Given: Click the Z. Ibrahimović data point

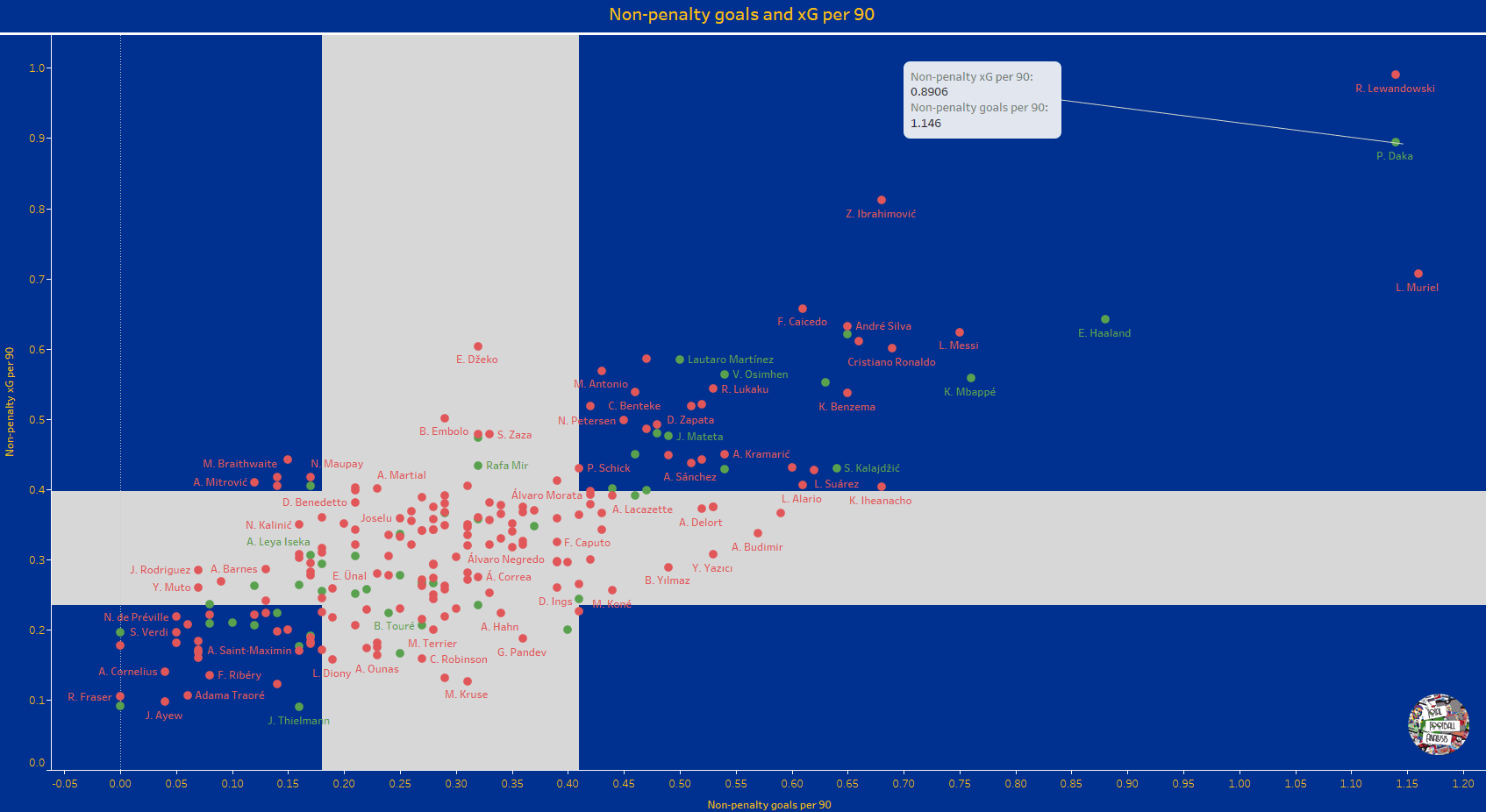Looking at the screenshot, I should (x=882, y=200).
